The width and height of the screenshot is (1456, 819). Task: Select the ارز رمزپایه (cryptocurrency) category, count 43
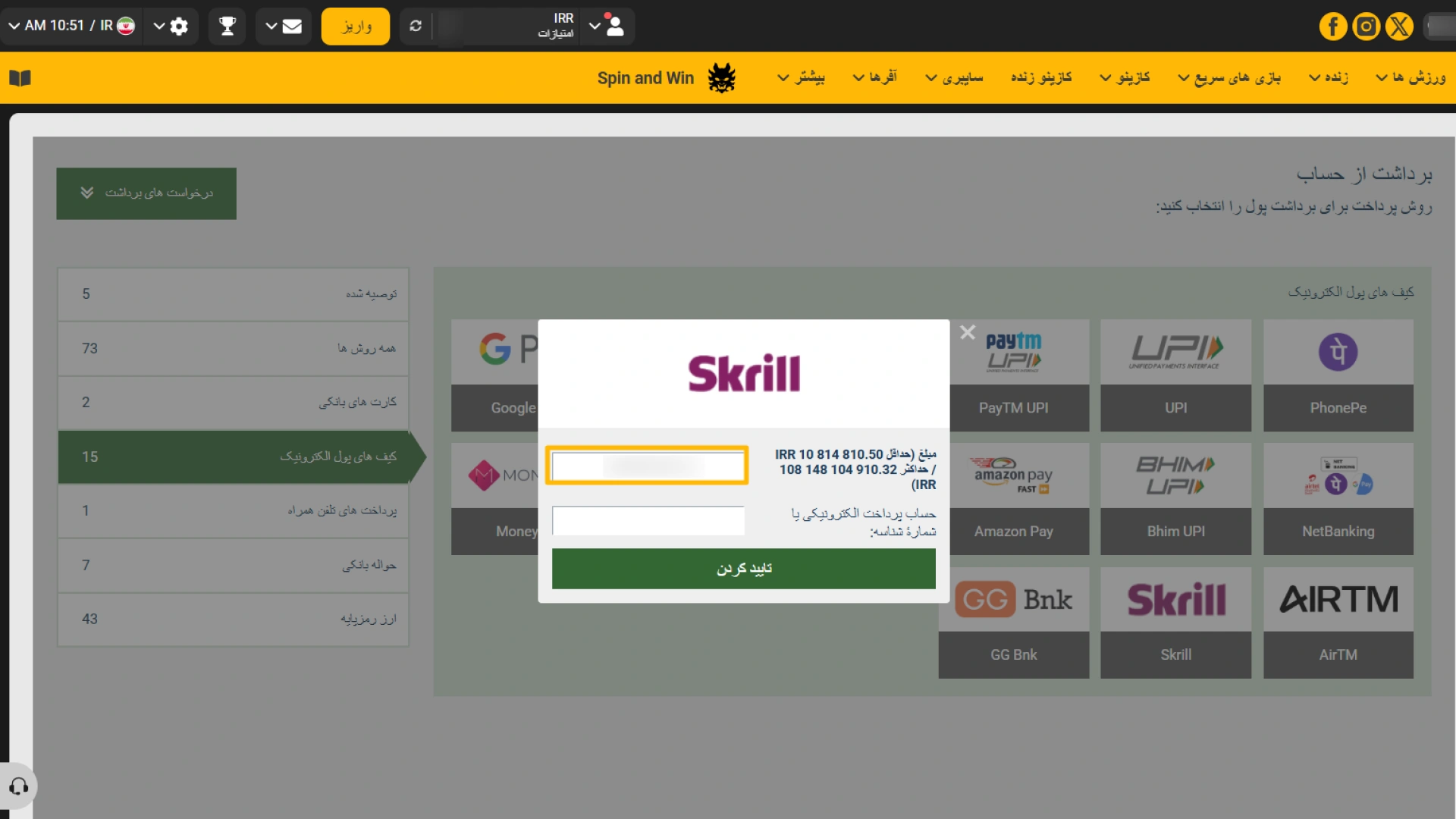pyautogui.click(x=234, y=620)
